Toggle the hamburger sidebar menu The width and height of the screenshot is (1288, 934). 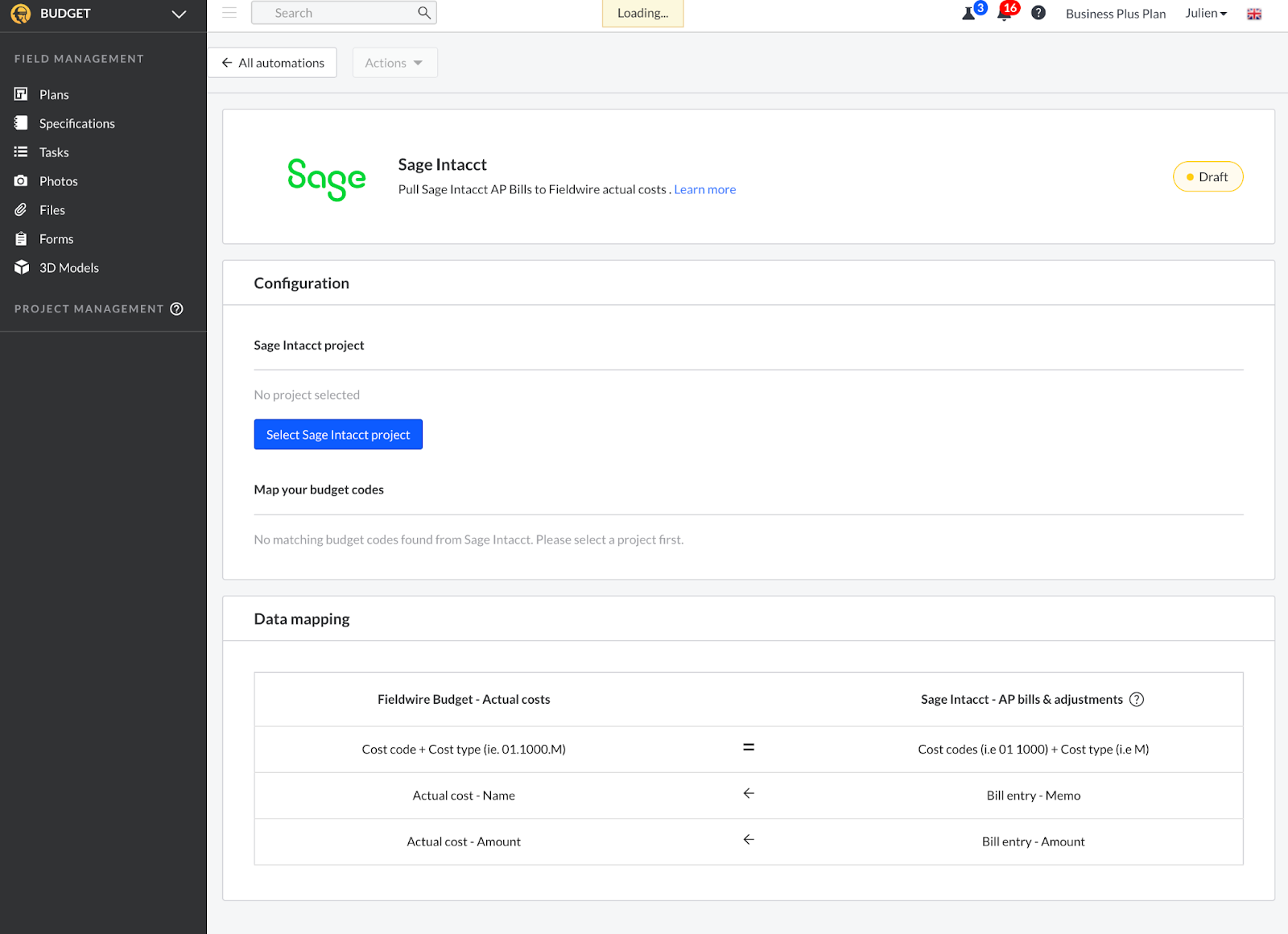(229, 13)
